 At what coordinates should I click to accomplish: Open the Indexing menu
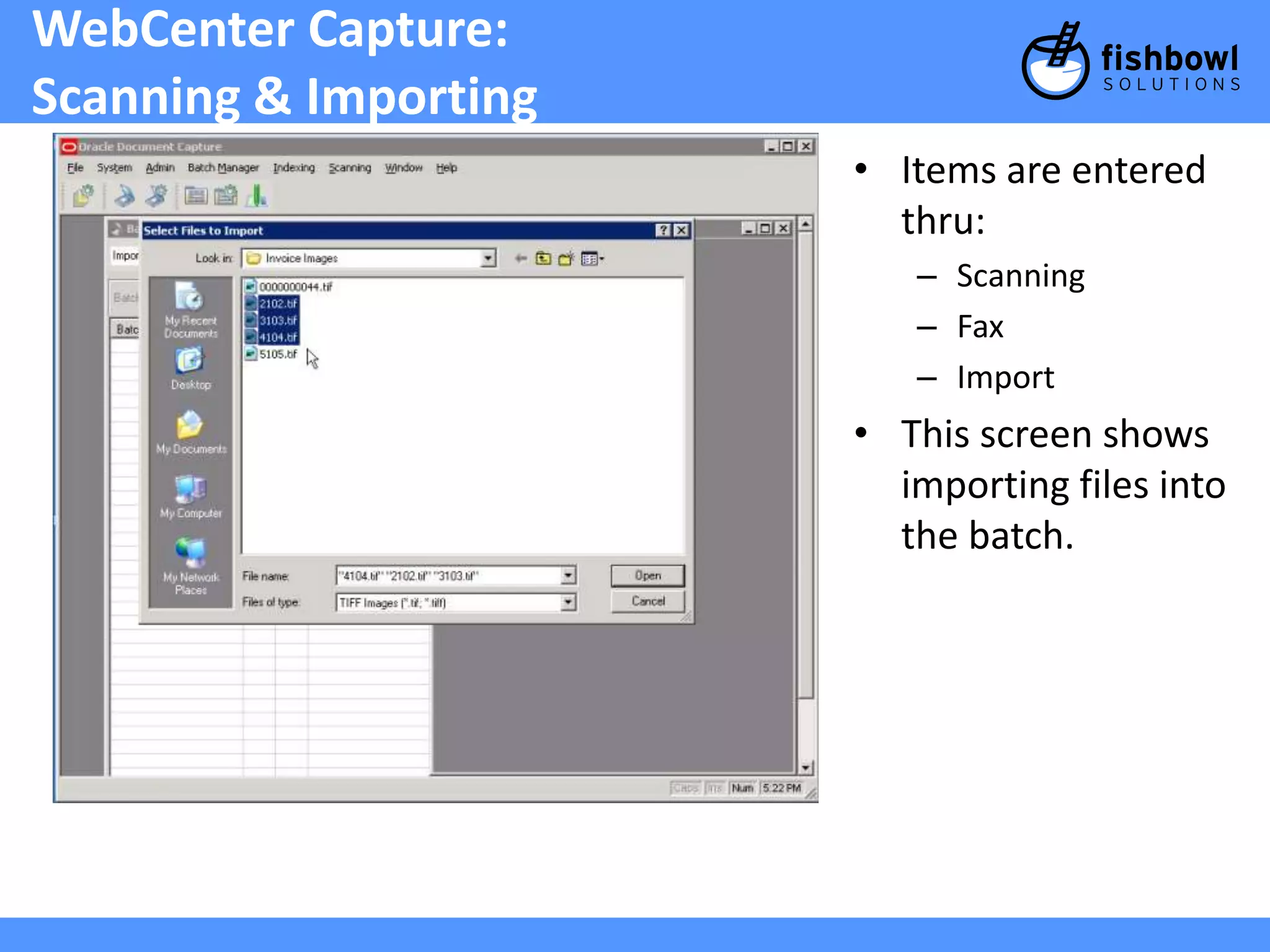coord(294,168)
